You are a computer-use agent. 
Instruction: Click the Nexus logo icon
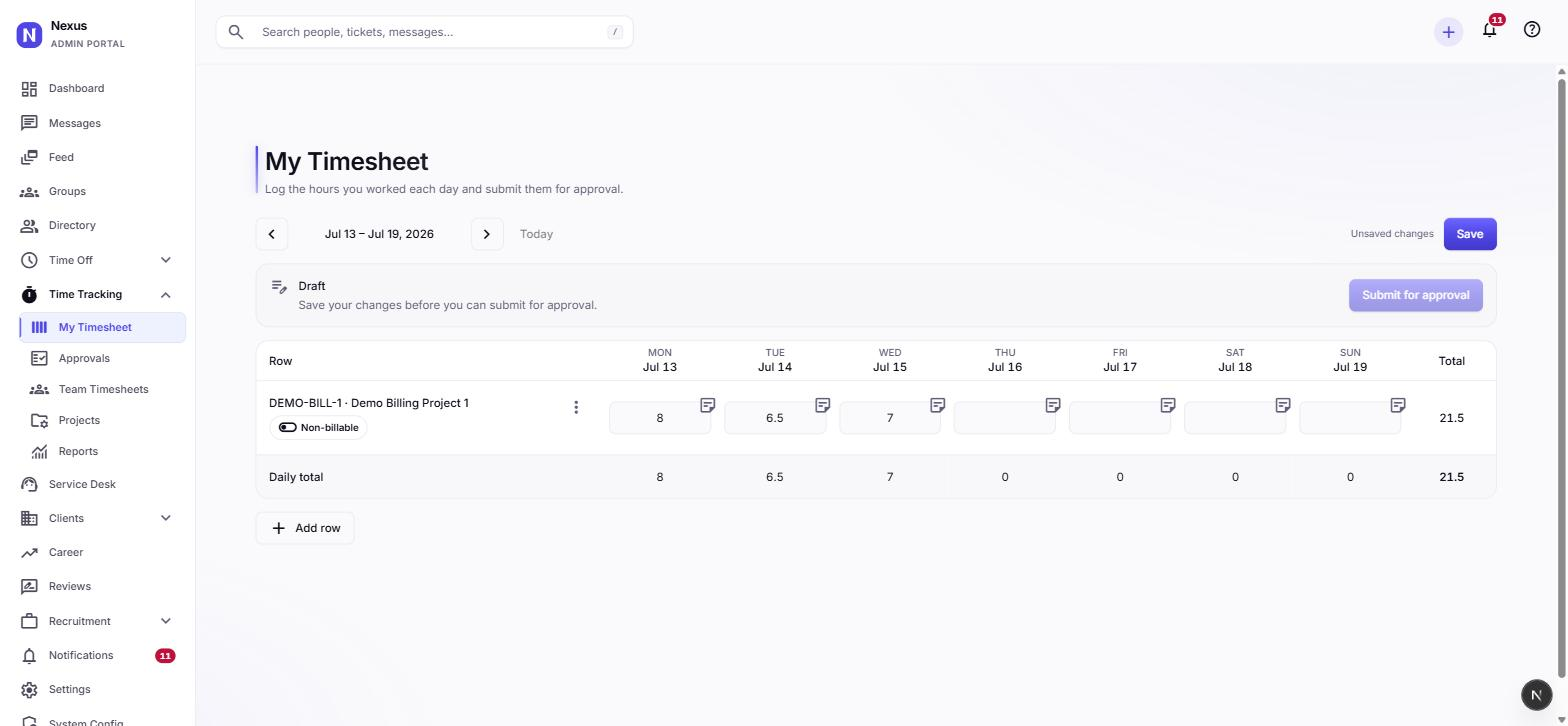pyautogui.click(x=29, y=35)
